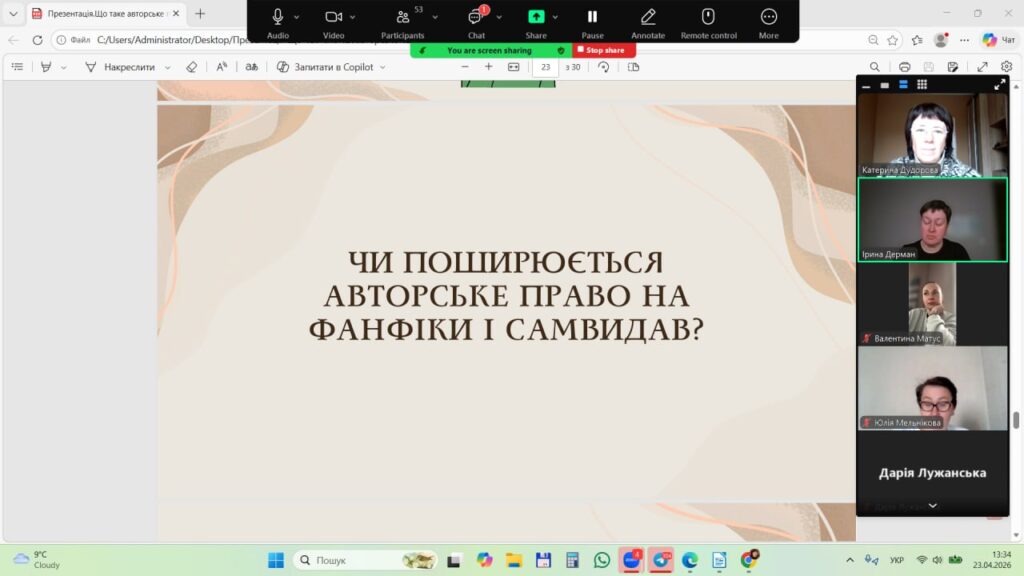
Task: Toggle the Zoom Video camera button
Action: tap(333, 17)
